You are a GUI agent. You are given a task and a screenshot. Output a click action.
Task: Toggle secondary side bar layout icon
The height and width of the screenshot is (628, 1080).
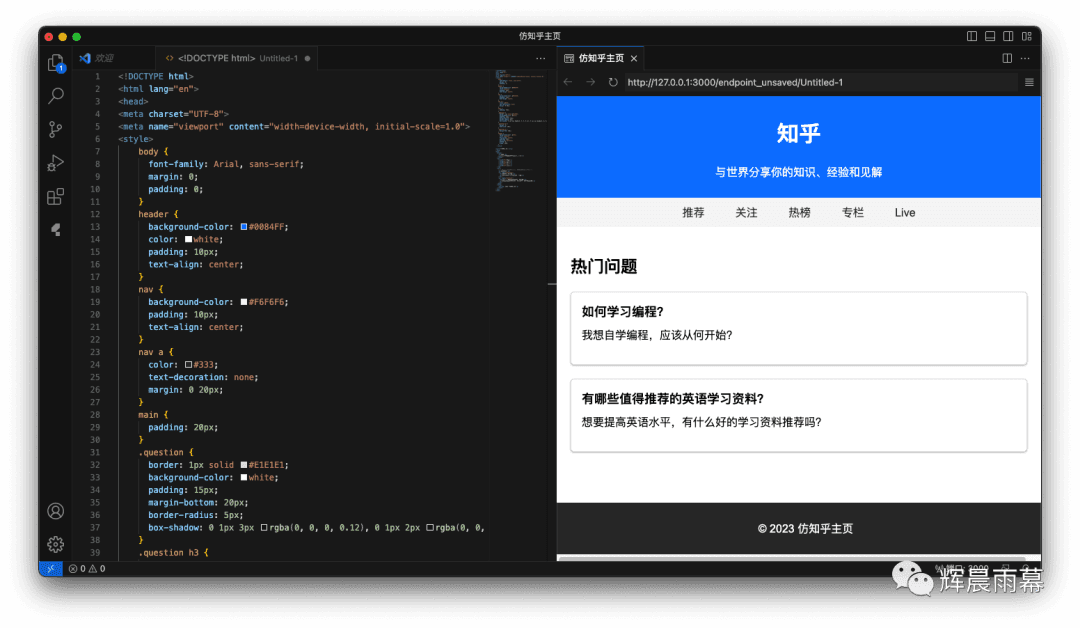point(1008,36)
